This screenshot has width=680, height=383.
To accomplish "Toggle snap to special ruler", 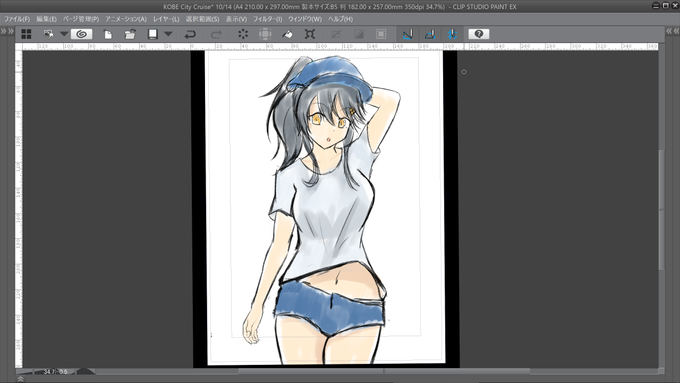I will point(430,34).
